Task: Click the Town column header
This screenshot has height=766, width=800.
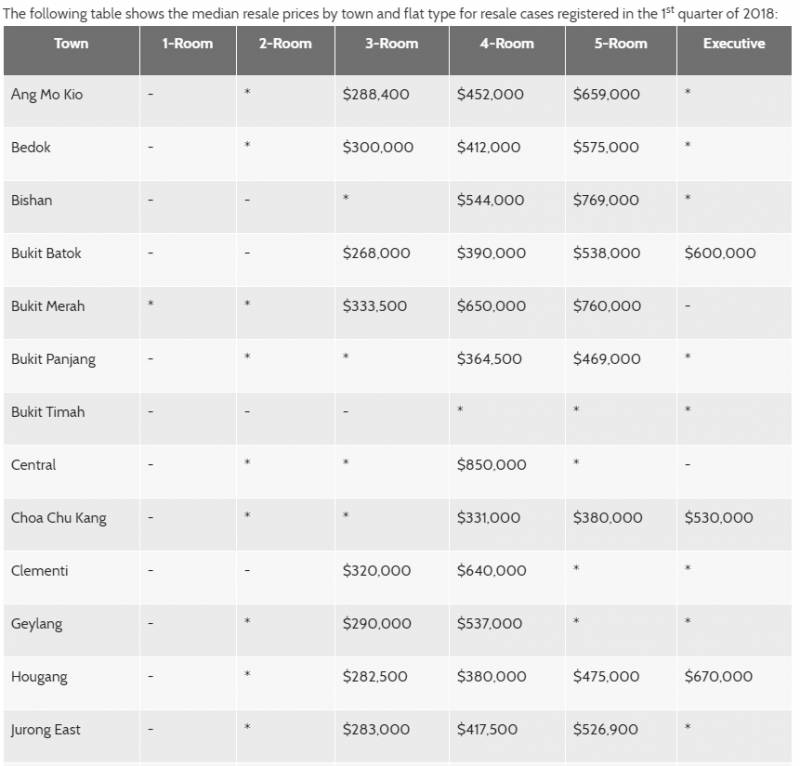Action: (71, 44)
